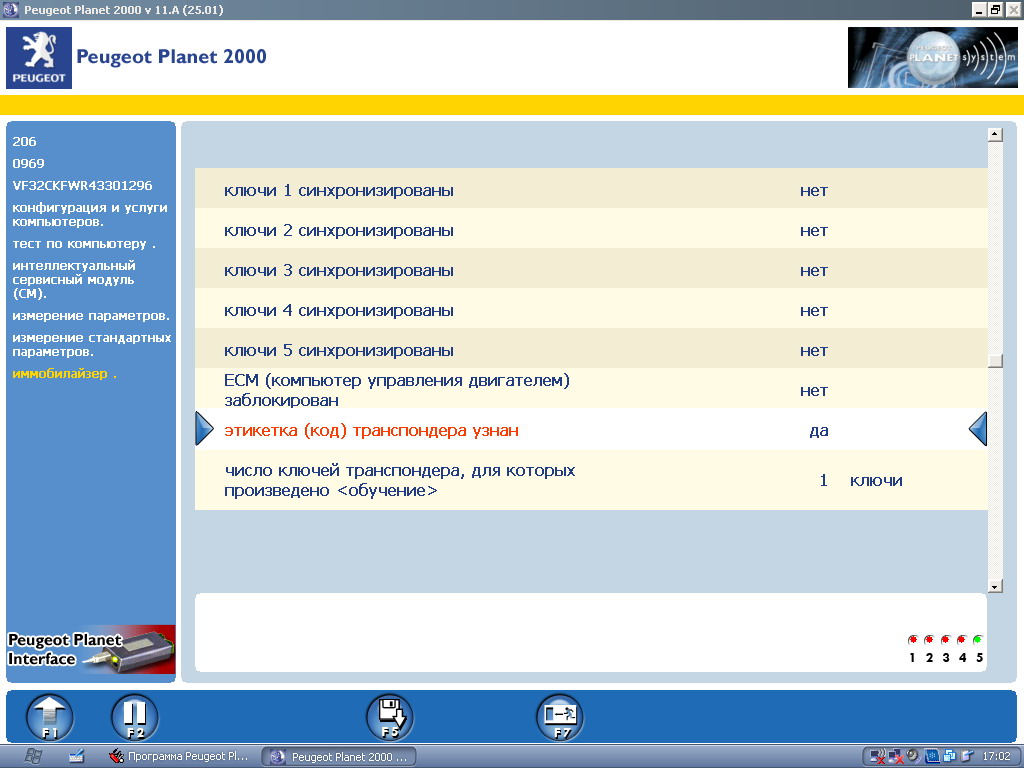This screenshot has height=768, width=1024.
Task: Open 'тест по компьютеру' sidebar item
Action: point(84,244)
